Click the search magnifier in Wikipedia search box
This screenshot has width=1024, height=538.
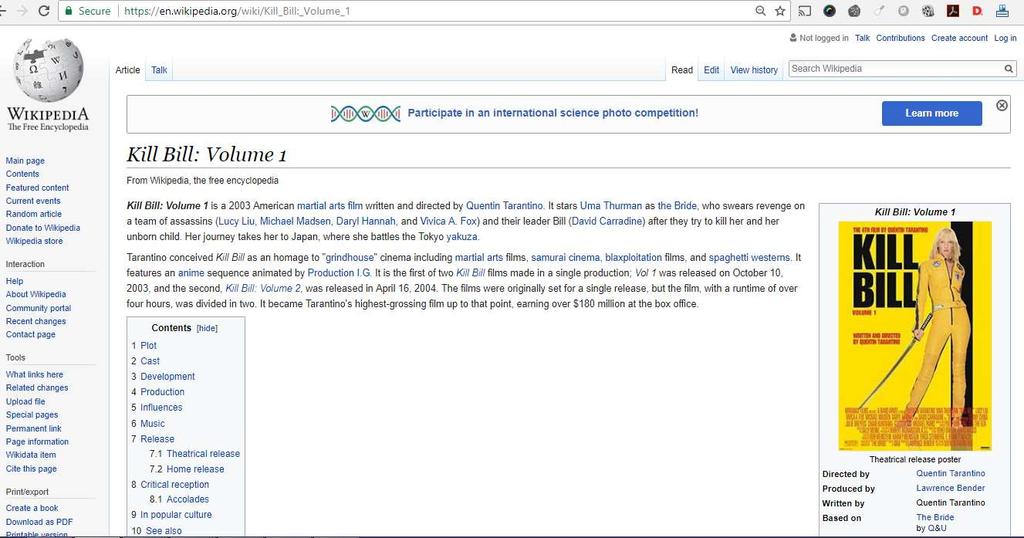point(1008,69)
